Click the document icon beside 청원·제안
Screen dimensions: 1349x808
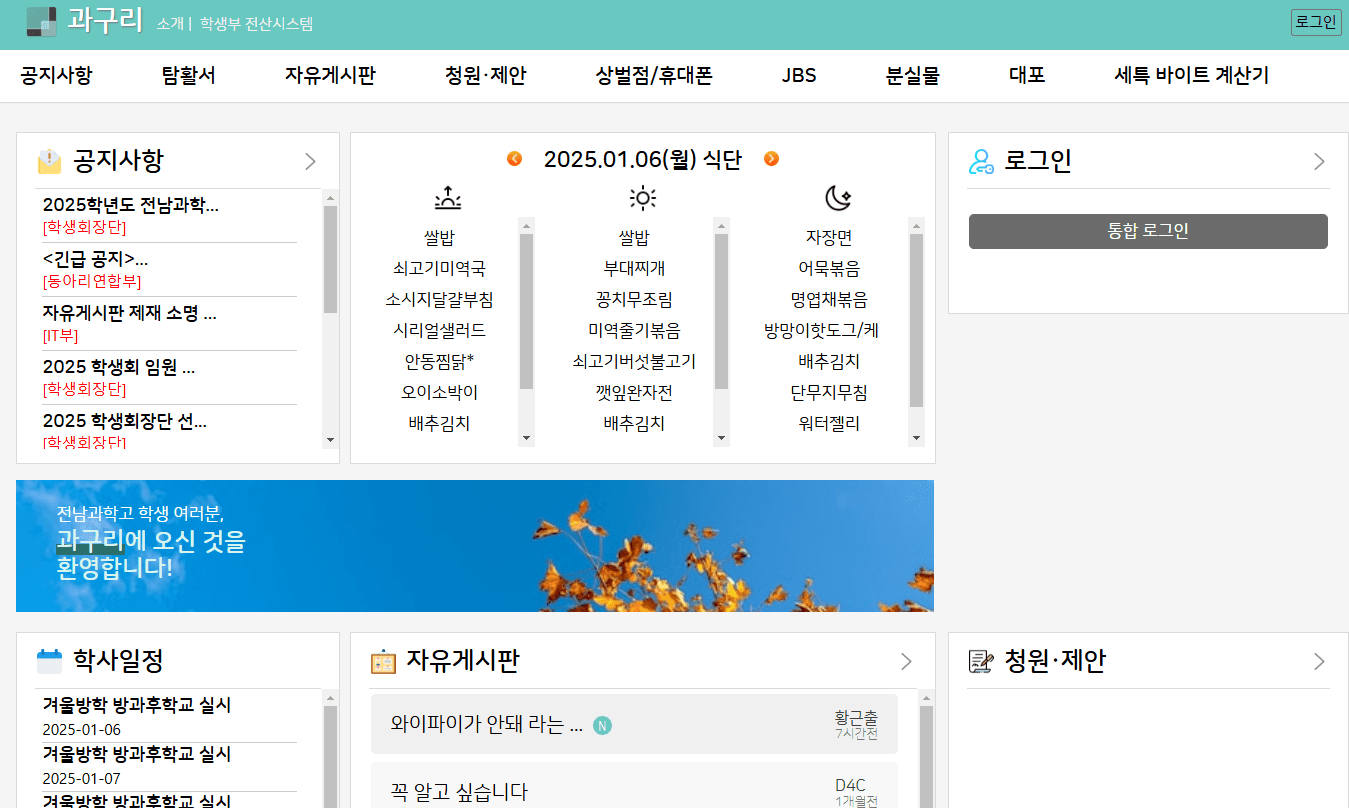click(981, 661)
